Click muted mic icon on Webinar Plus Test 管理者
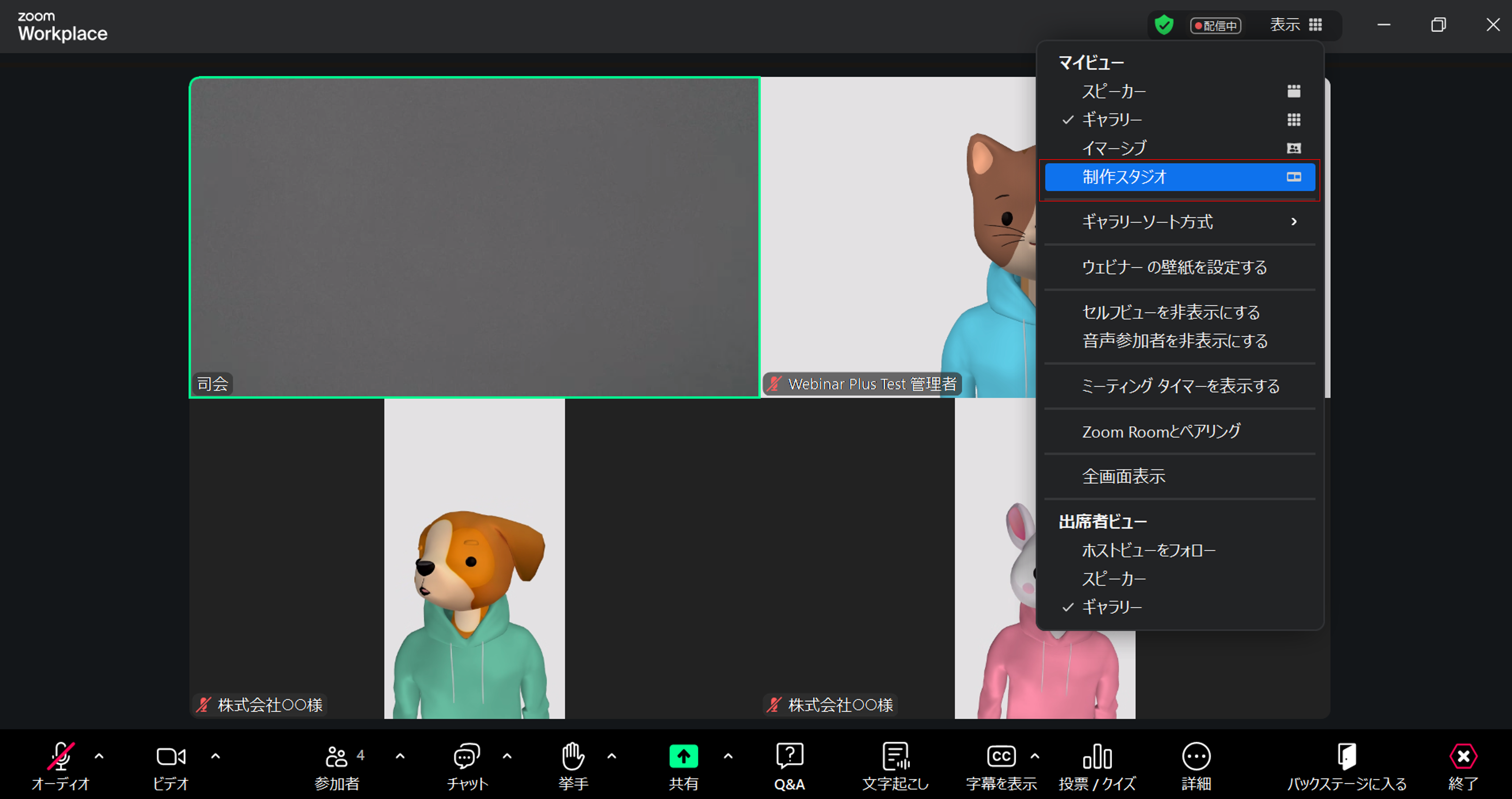1512x799 pixels. tap(774, 384)
